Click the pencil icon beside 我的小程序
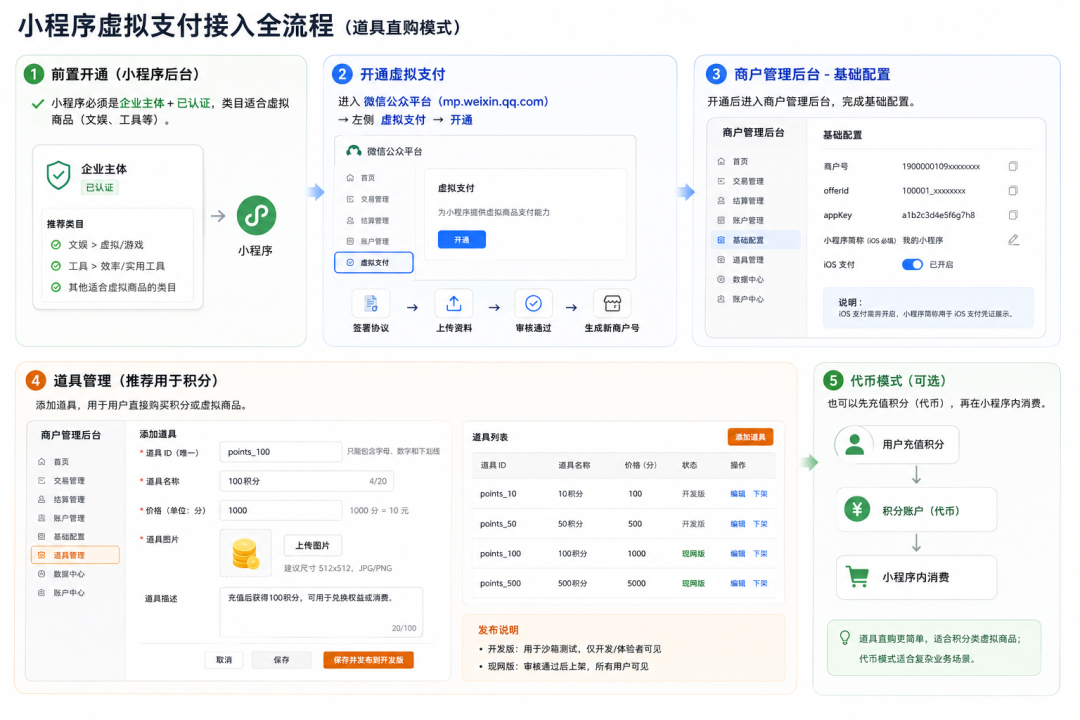Image resolution: width=1080 pixels, height=720 pixels. [x=1013, y=240]
